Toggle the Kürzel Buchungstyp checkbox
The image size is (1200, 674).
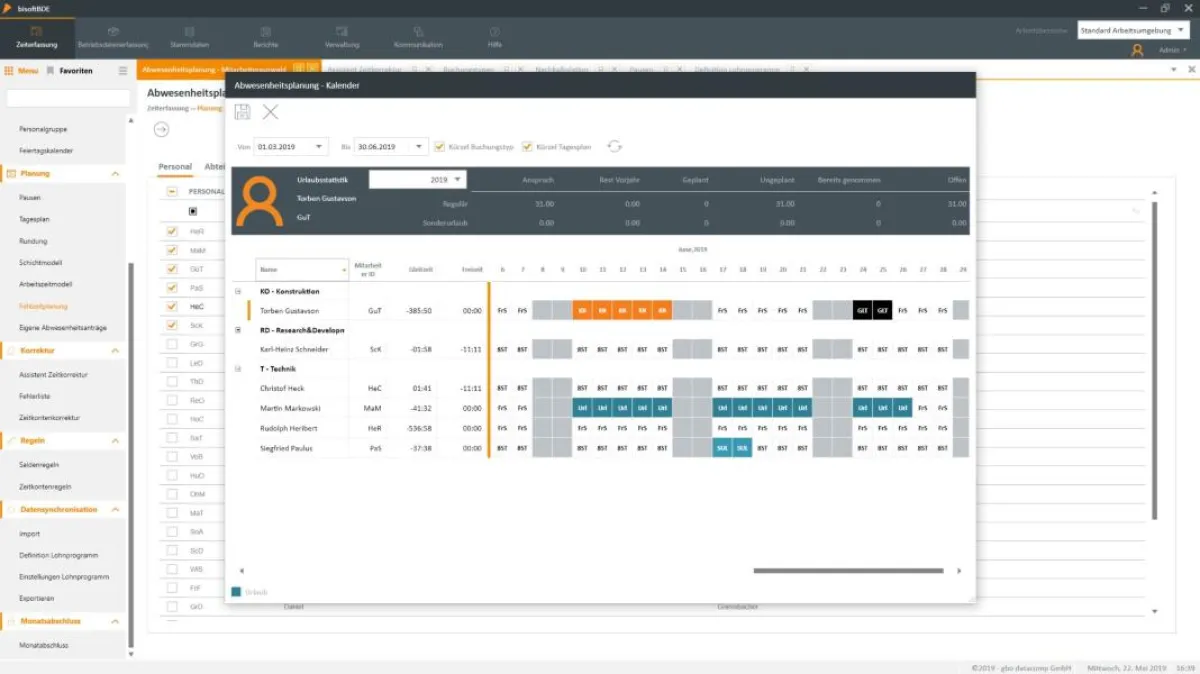[x=440, y=147]
